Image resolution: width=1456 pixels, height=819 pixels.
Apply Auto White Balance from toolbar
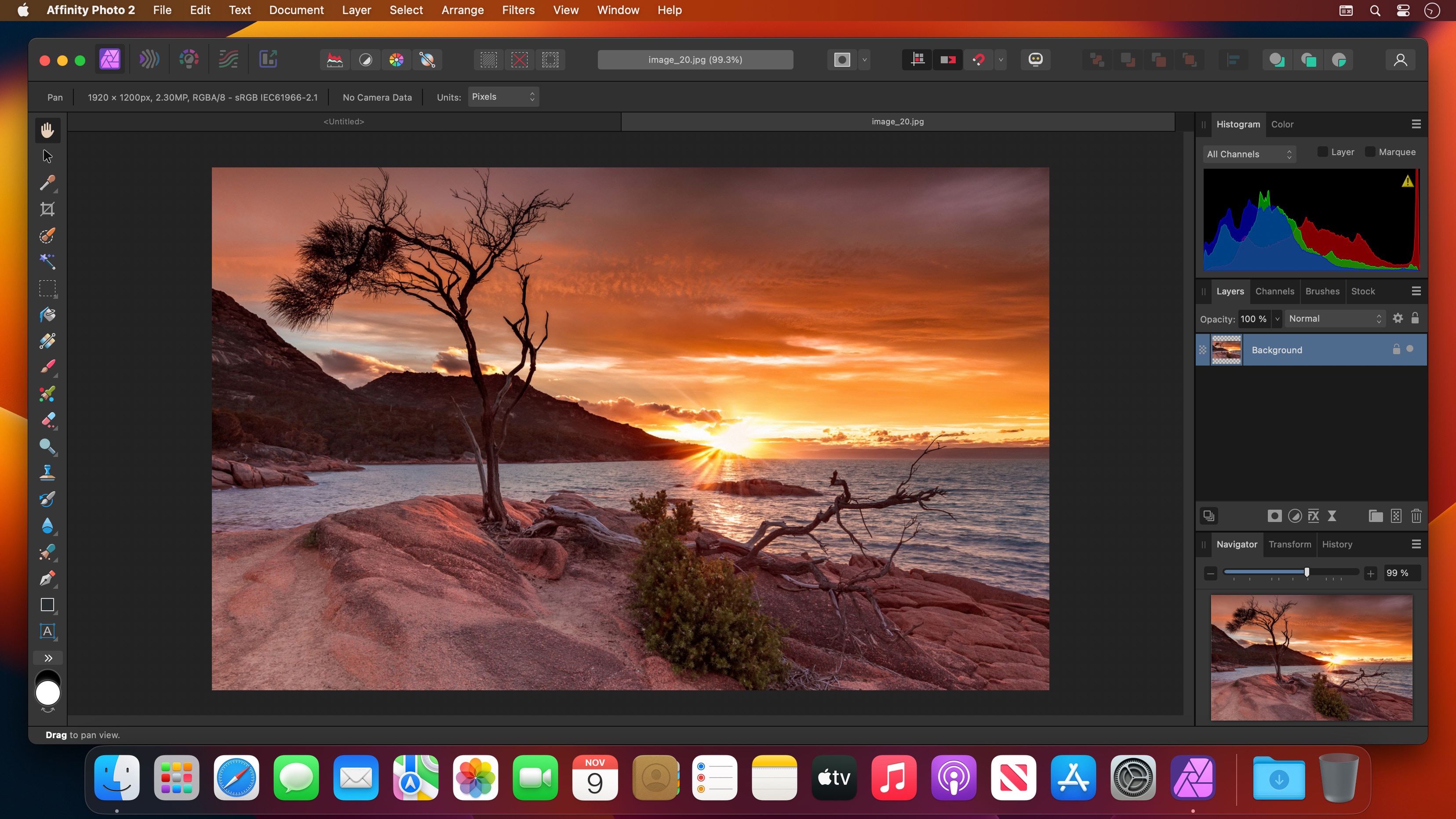pyautogui.click(x=427, y=60)
